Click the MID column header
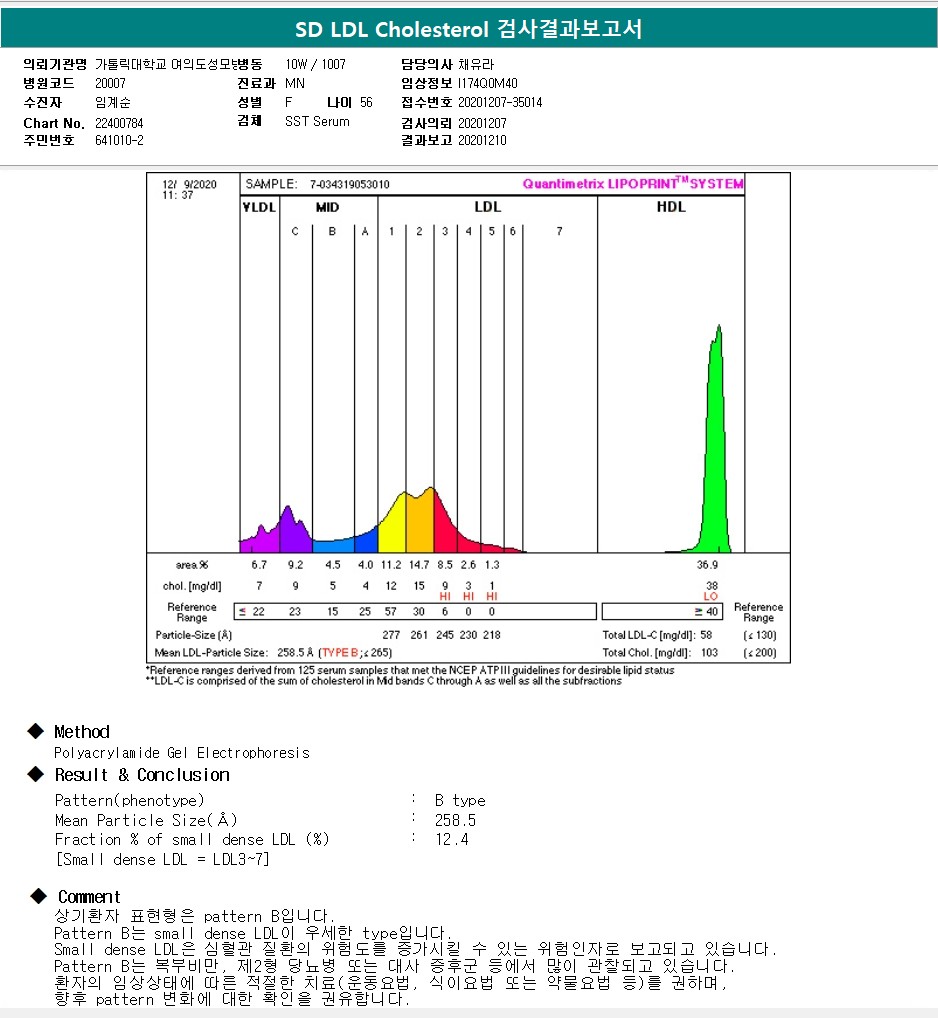Screen dimensions: 938x1018 click(x=327, y=207)
